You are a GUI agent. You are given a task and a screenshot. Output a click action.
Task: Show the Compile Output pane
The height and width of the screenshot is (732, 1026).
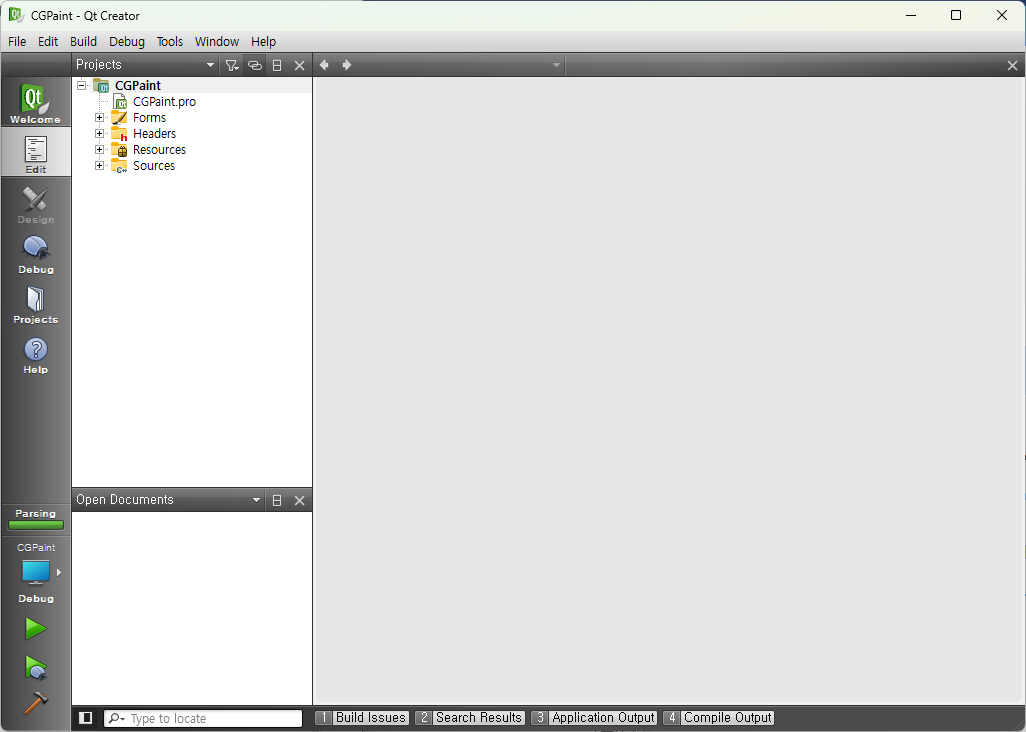tap(718, 718)
